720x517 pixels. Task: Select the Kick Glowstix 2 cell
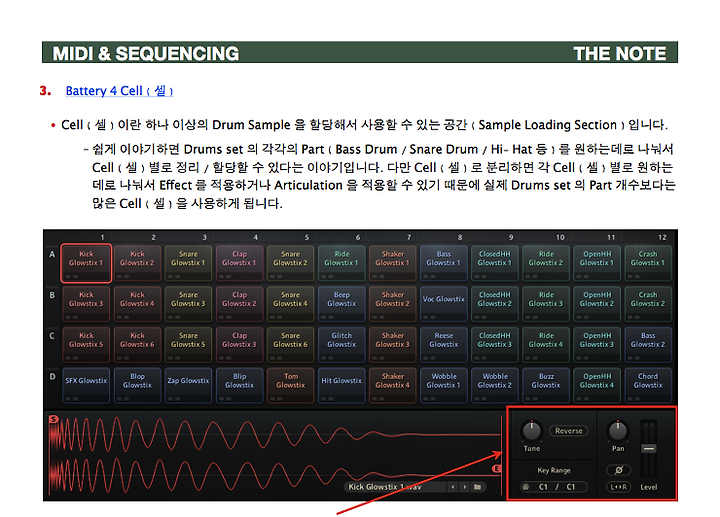(137, 263)
